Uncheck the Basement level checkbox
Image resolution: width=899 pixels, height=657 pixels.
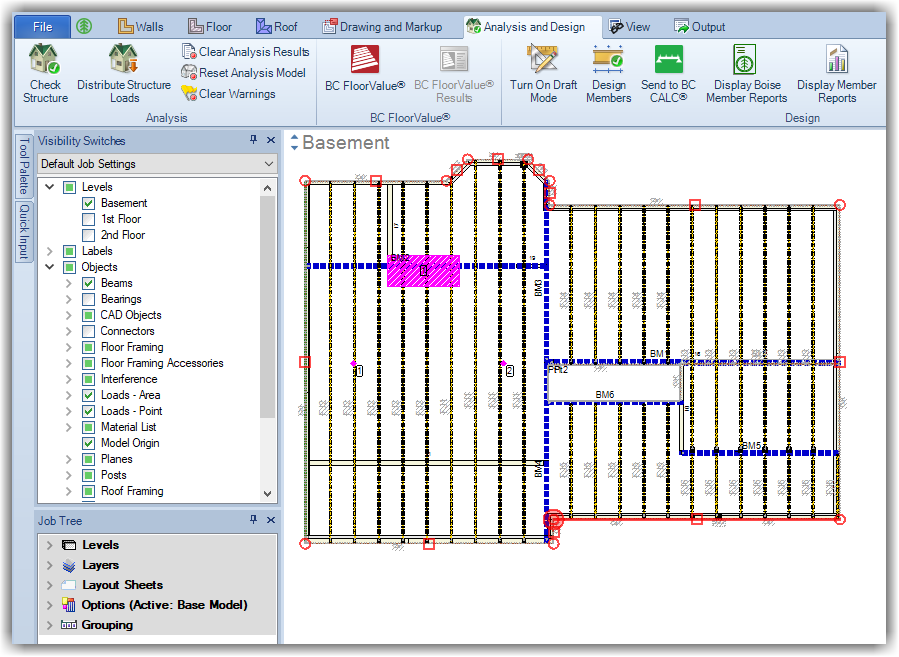[89, 203]
